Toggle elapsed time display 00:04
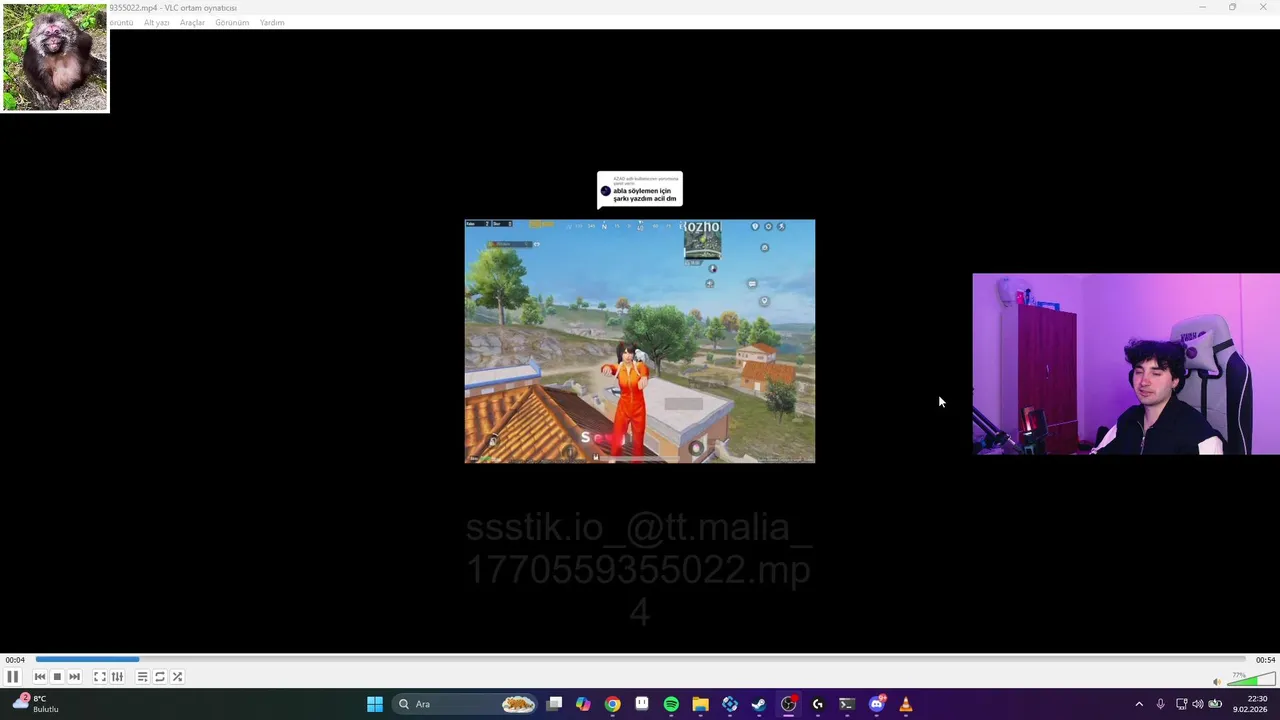The image size is (1280, 720). tap(14, 660)
